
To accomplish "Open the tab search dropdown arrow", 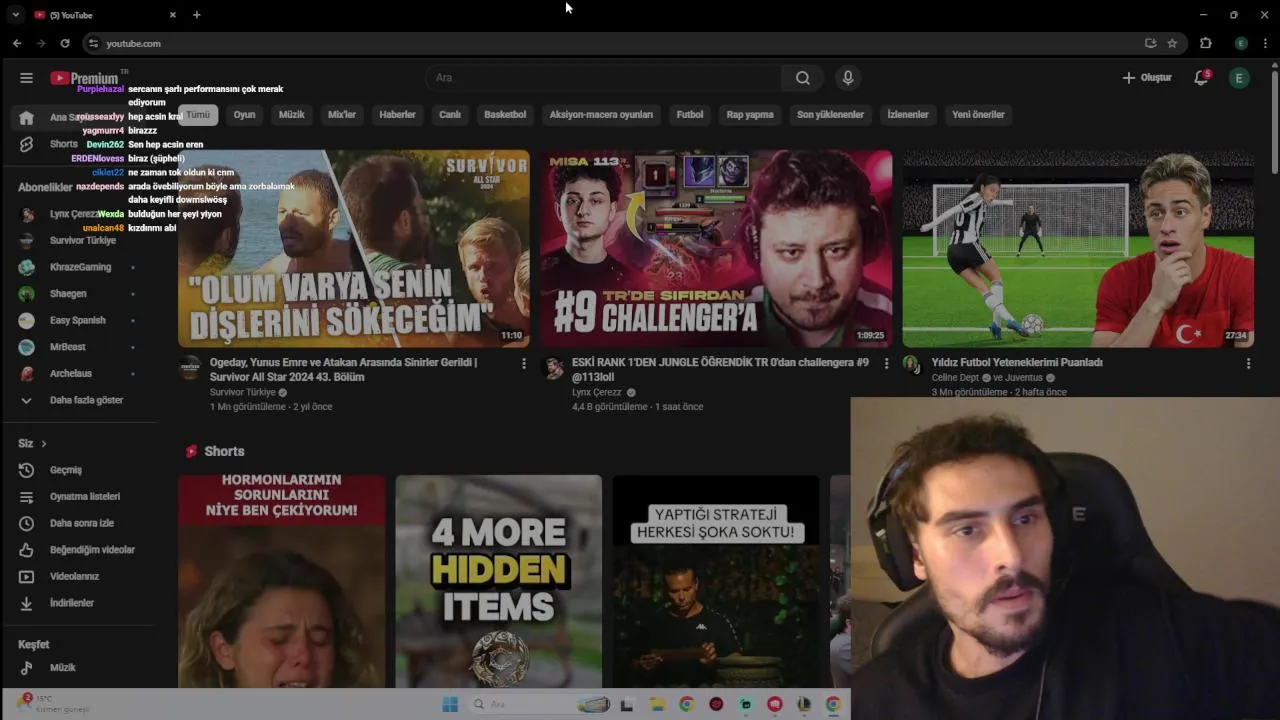I will click(16, 15).
